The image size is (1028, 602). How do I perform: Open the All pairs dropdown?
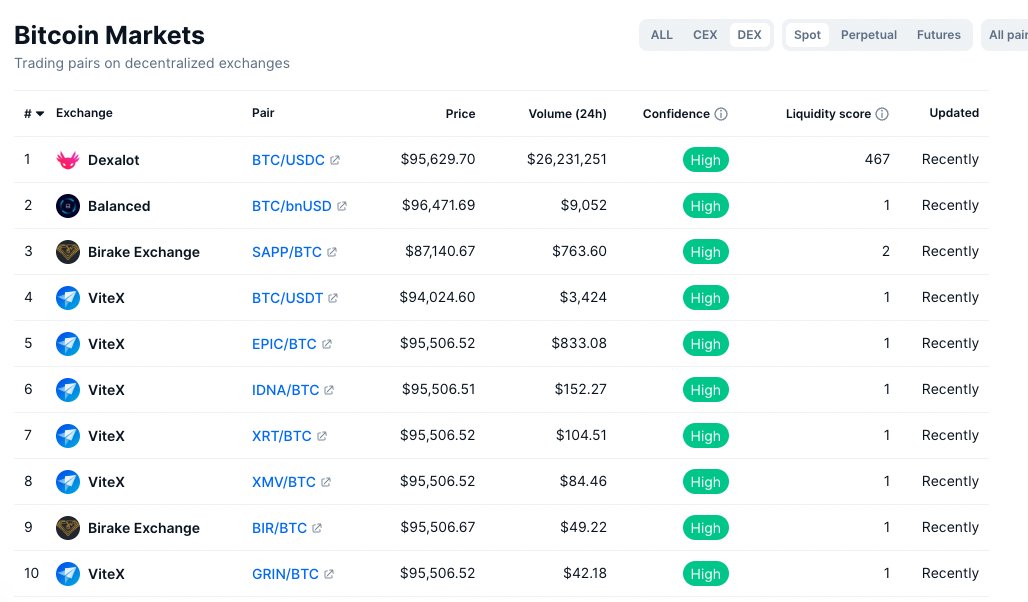point(1010,34)
